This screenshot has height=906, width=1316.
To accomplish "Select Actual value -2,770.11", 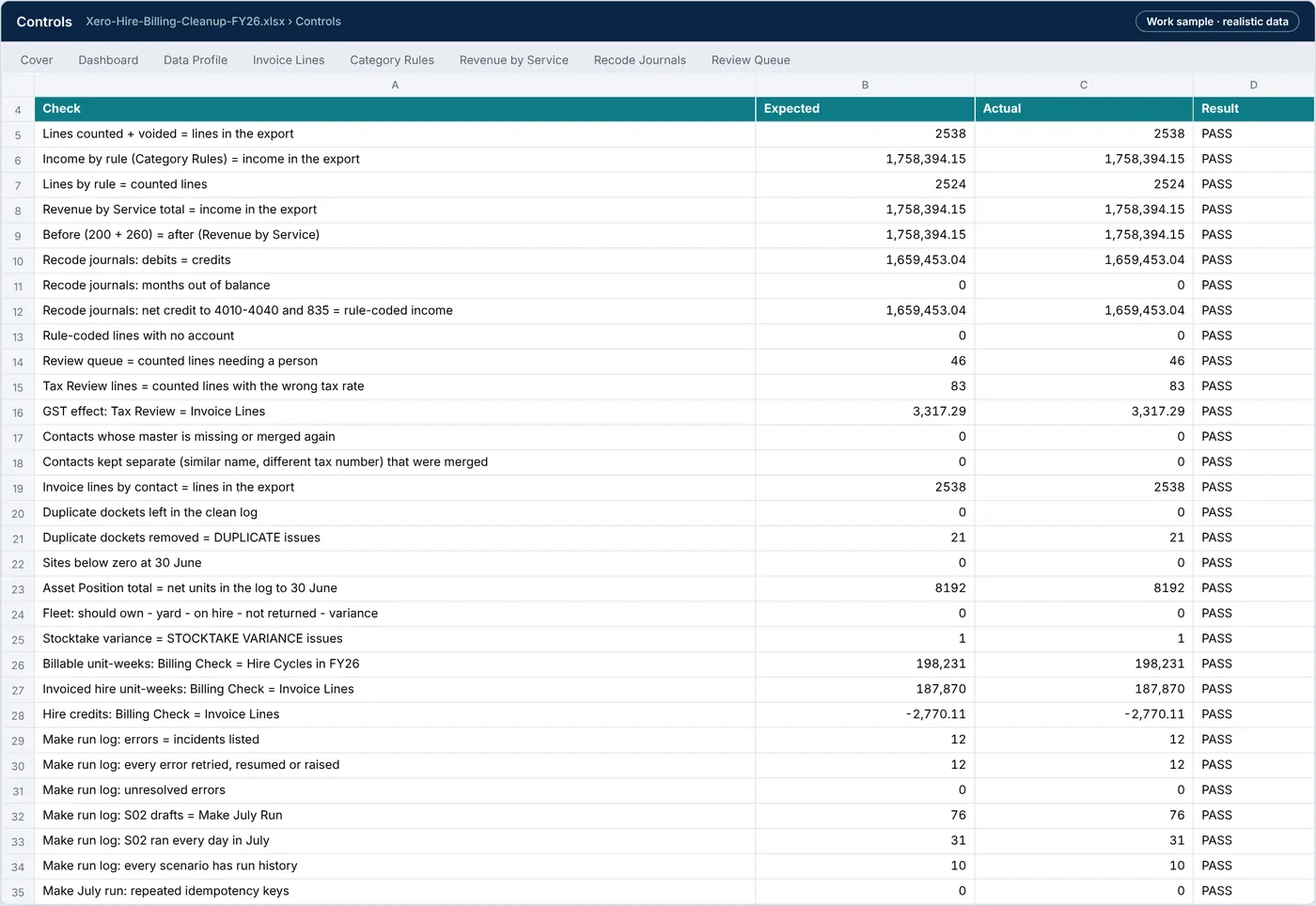I will point(1084,714).
